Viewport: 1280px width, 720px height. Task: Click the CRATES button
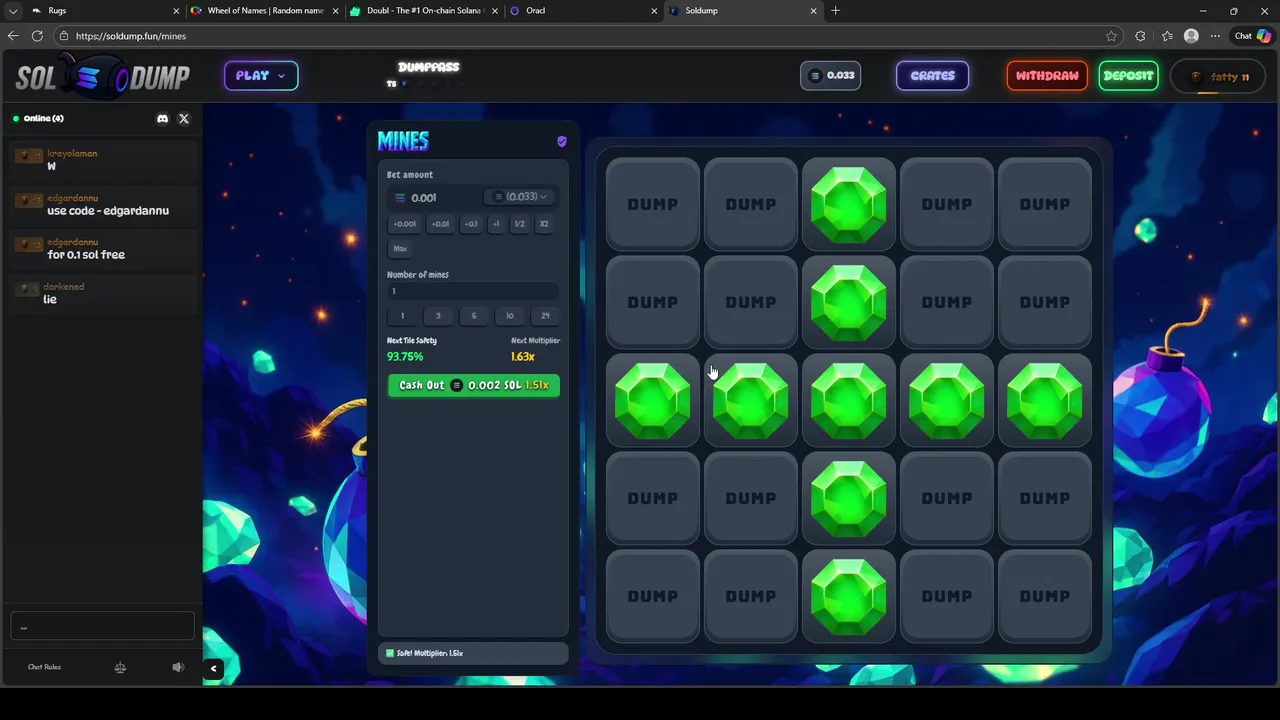click(x=933, y=76)
